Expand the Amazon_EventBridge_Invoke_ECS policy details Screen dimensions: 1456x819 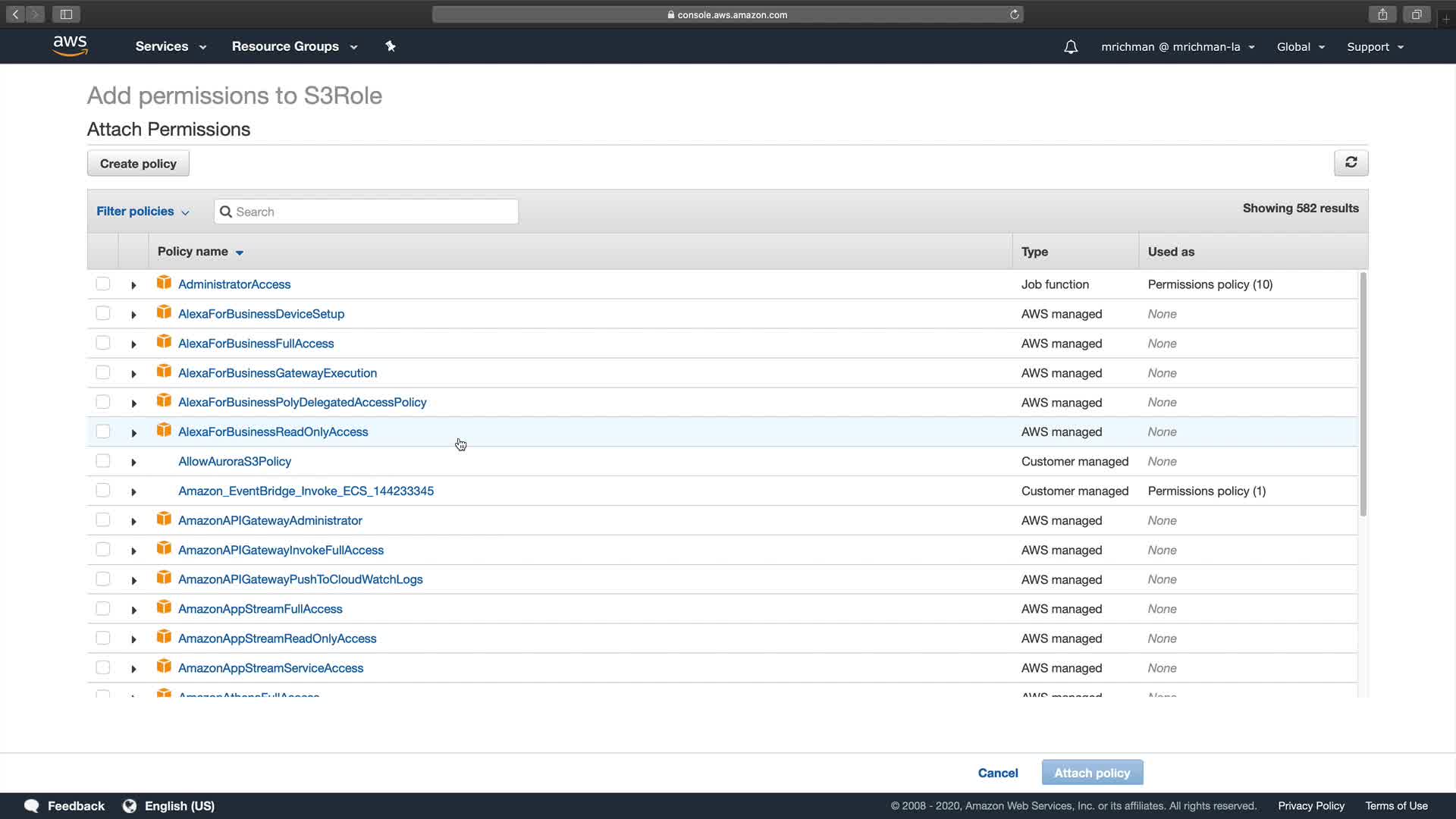coord(133,492)
